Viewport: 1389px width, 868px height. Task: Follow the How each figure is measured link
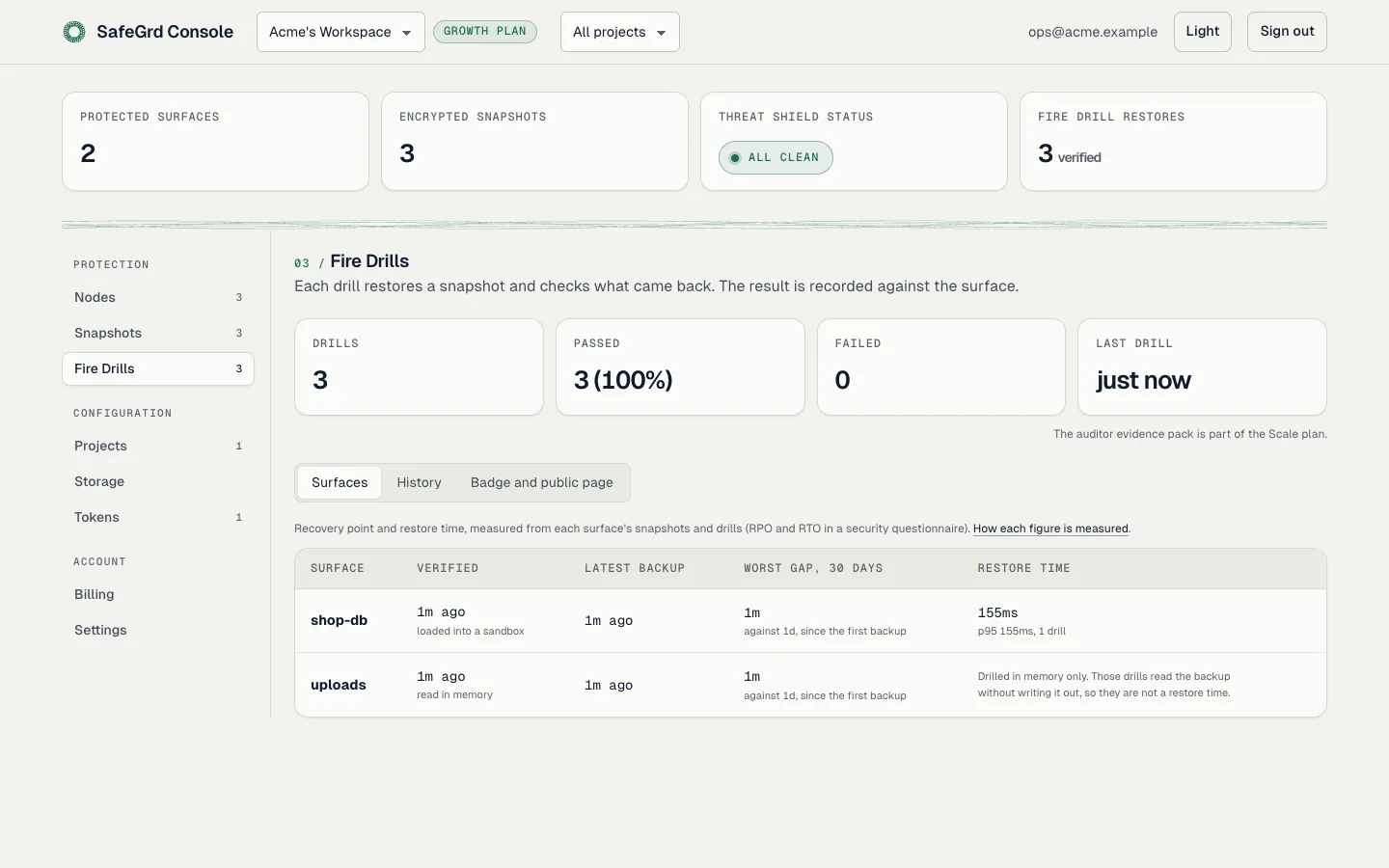(x=1050, y=529)
